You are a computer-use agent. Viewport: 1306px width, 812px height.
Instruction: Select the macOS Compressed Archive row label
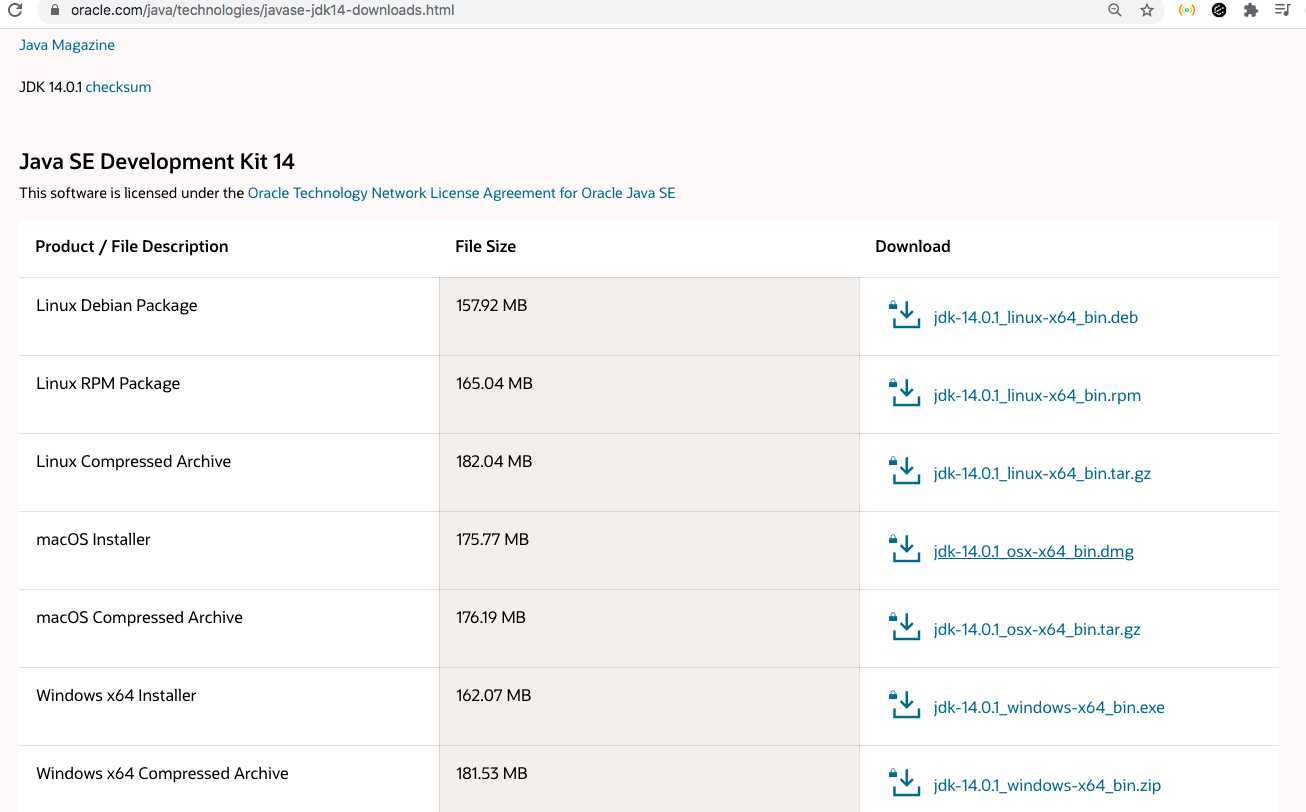tap(139, 617)
